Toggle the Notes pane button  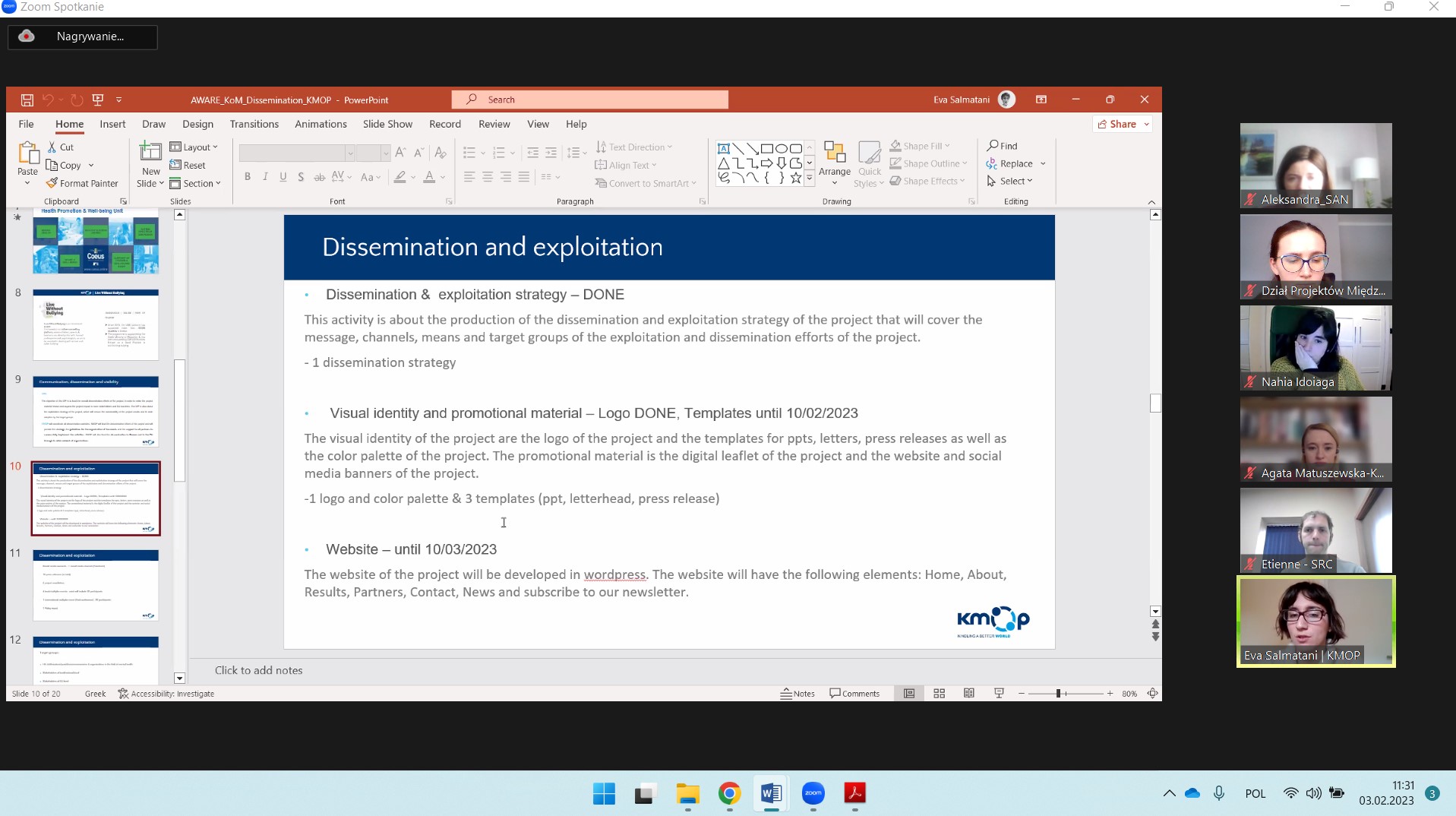pos(797,694)
